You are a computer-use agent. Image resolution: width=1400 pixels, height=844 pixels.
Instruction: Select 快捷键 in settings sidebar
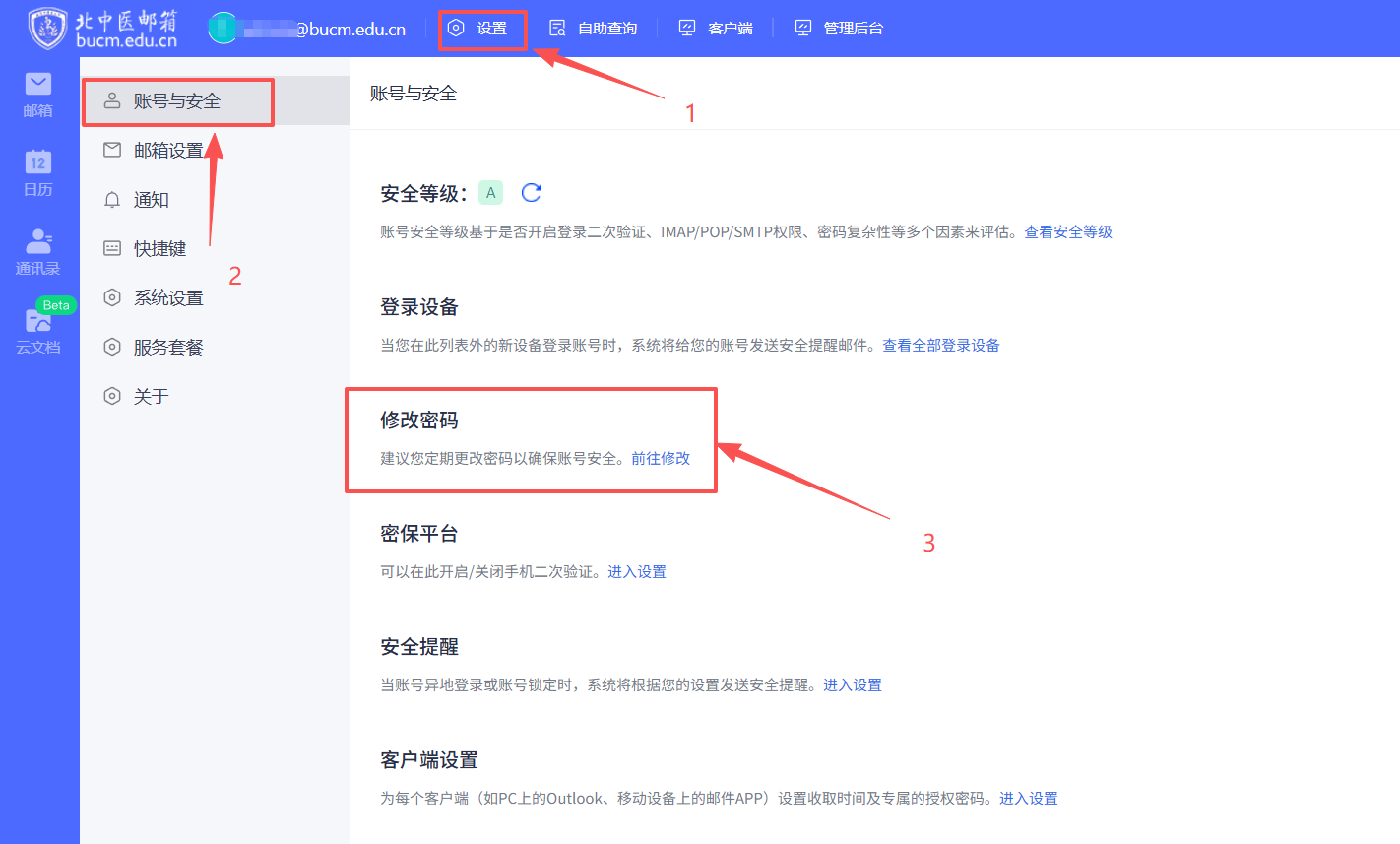tap(159, 249)
